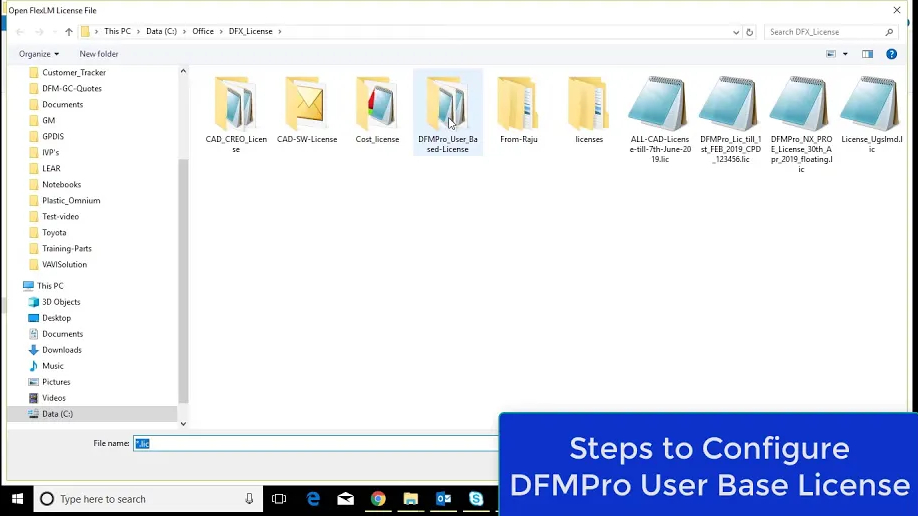Select ALL-CAD-License-till-7th-June-2019.lic file
This screenshot has height=516, width=918.
tap(660, 119)
